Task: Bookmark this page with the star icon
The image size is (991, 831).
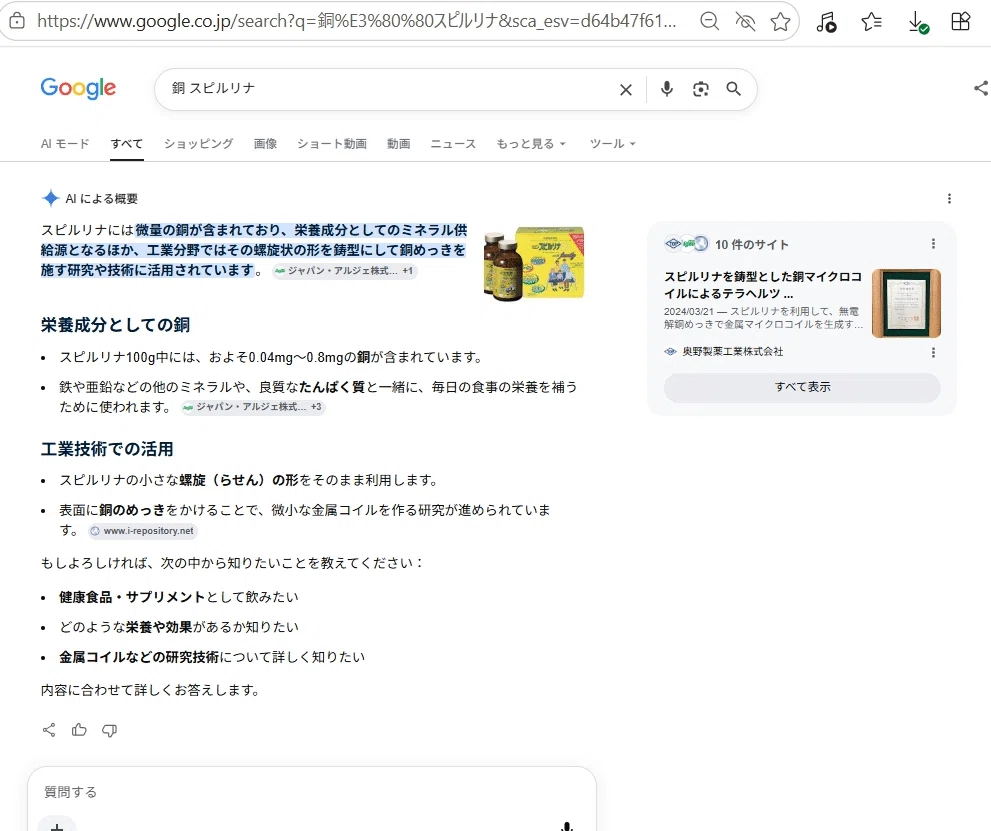Action: pyautogui.click(x=781, y=21)
